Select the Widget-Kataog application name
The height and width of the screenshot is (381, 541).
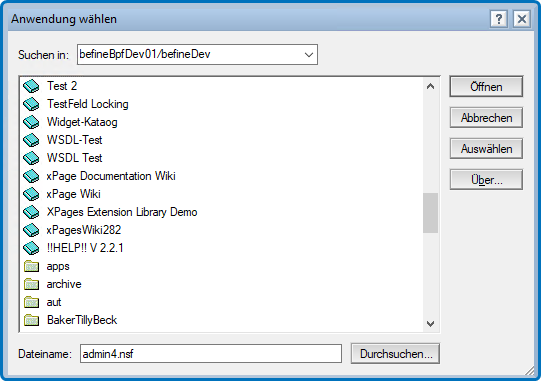[82, 122]
